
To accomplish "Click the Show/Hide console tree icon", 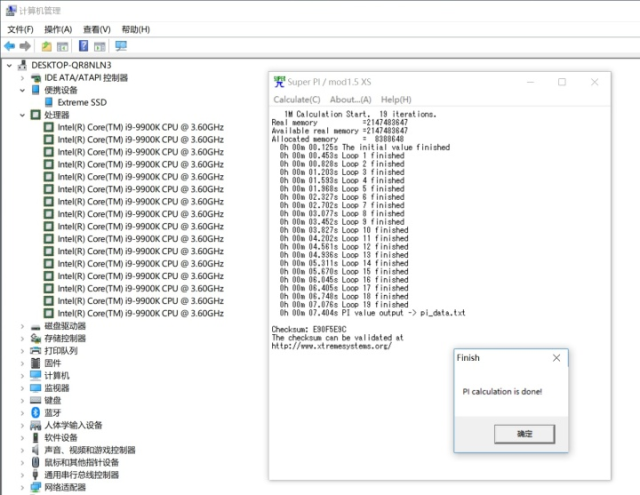I will tap(62, 47).
